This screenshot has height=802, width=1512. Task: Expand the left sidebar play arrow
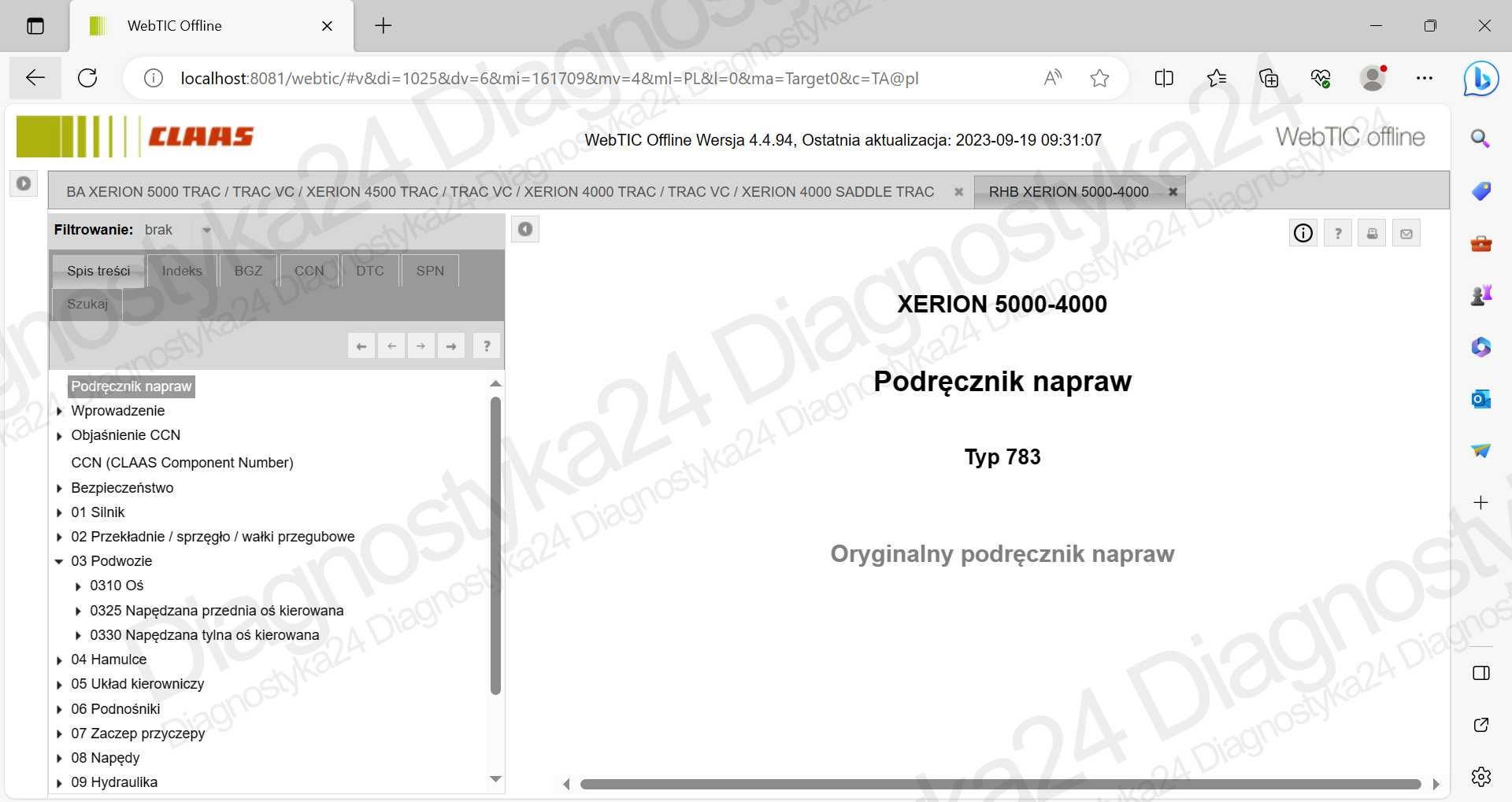pyautogui.click(x=24, y=183)
